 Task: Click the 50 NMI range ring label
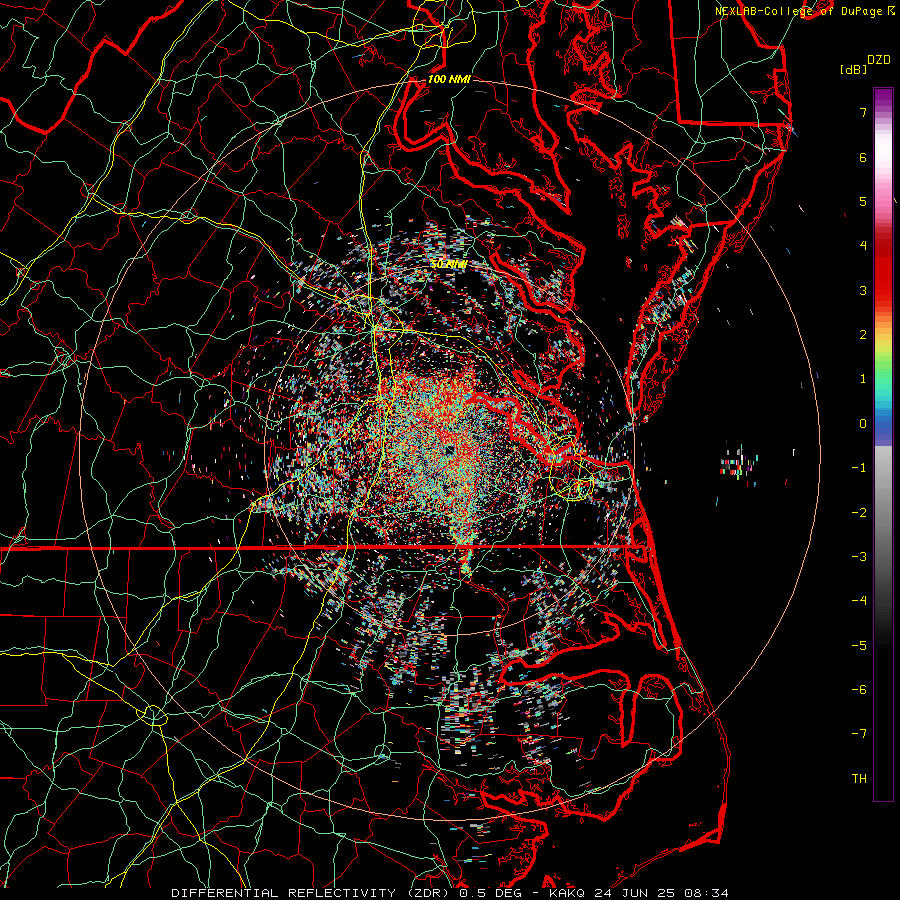point(449,264)
